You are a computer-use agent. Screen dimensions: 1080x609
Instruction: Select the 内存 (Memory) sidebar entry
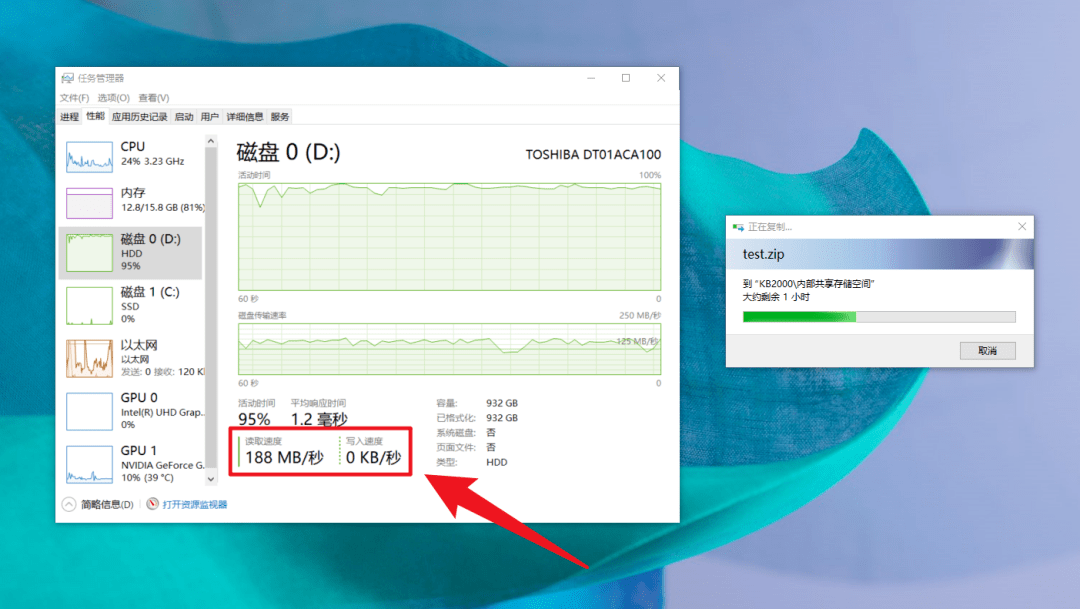pos(130,202)
